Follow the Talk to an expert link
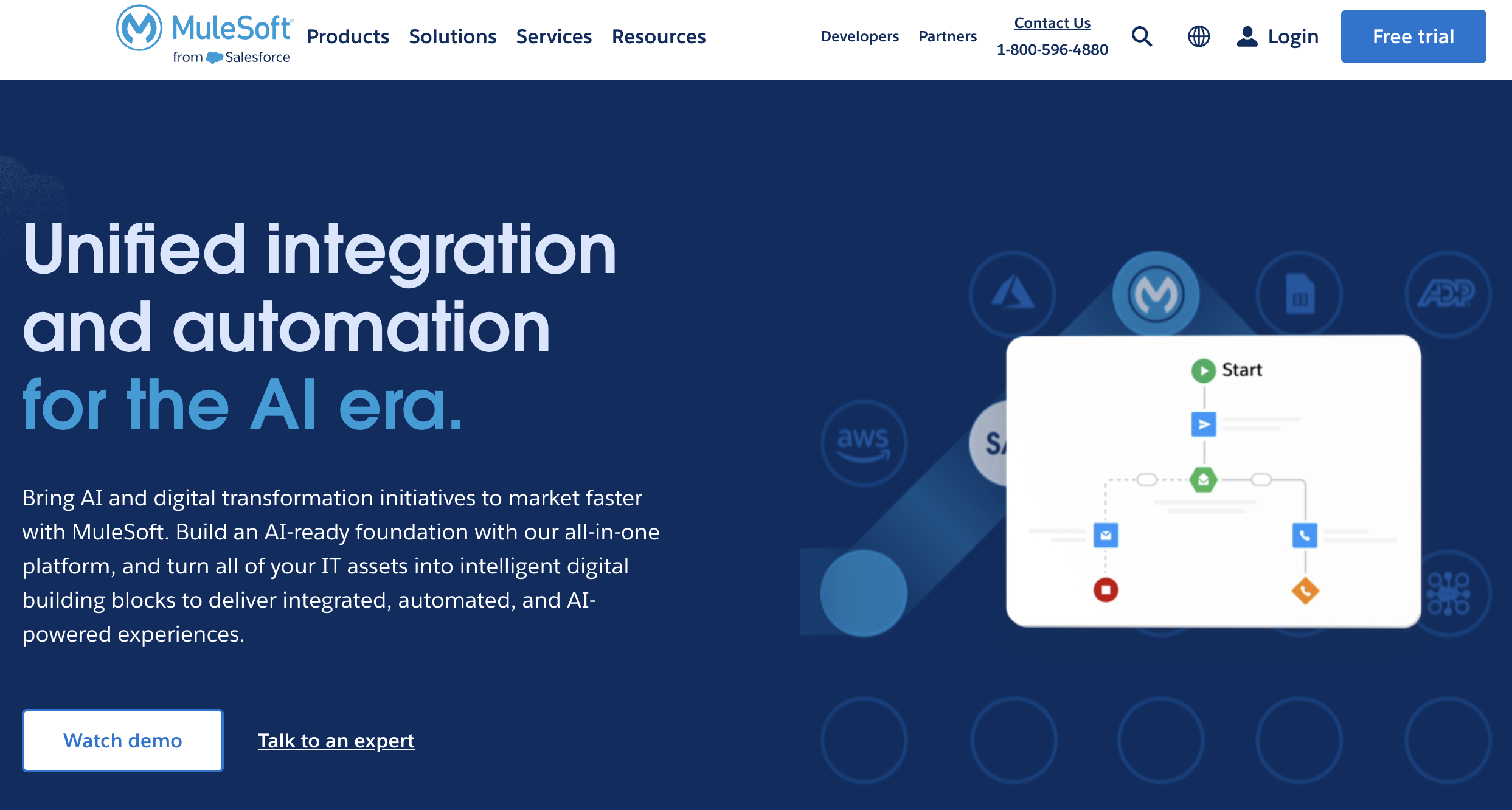 pyautogui.click(x=336, y=741)
